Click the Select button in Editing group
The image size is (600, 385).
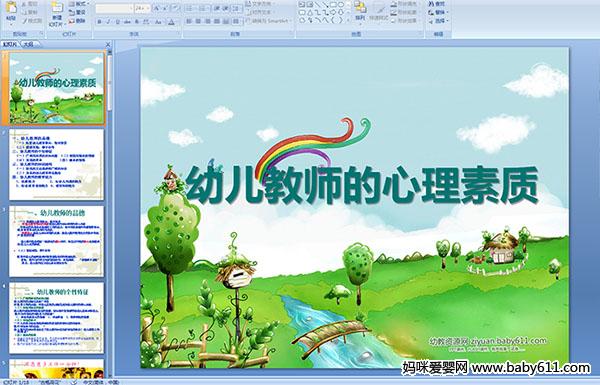click(x=437, y=21)
